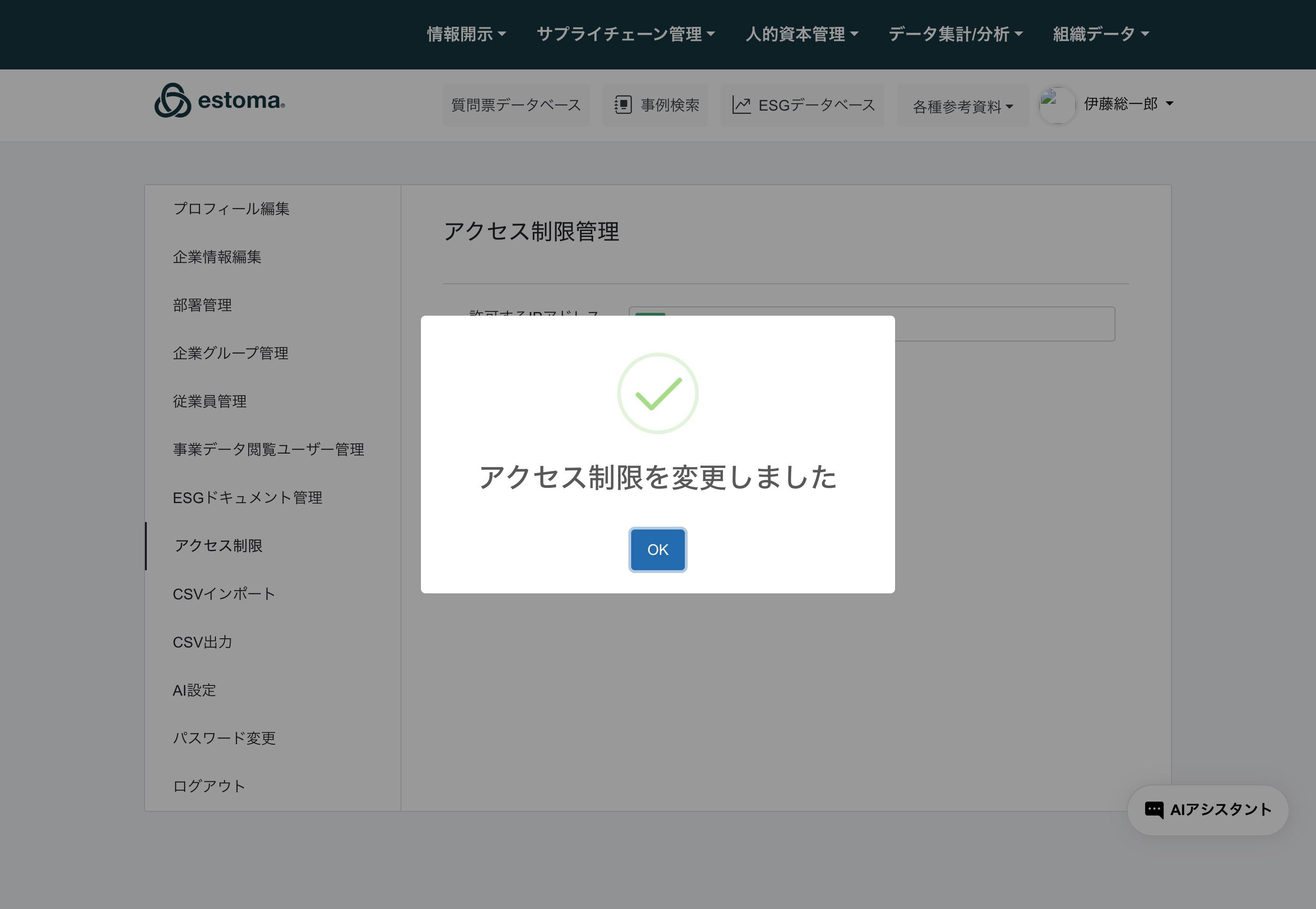Open the サプライチェーン管理 dropdown
The image size is (1316, 909).
coord(625,34)
